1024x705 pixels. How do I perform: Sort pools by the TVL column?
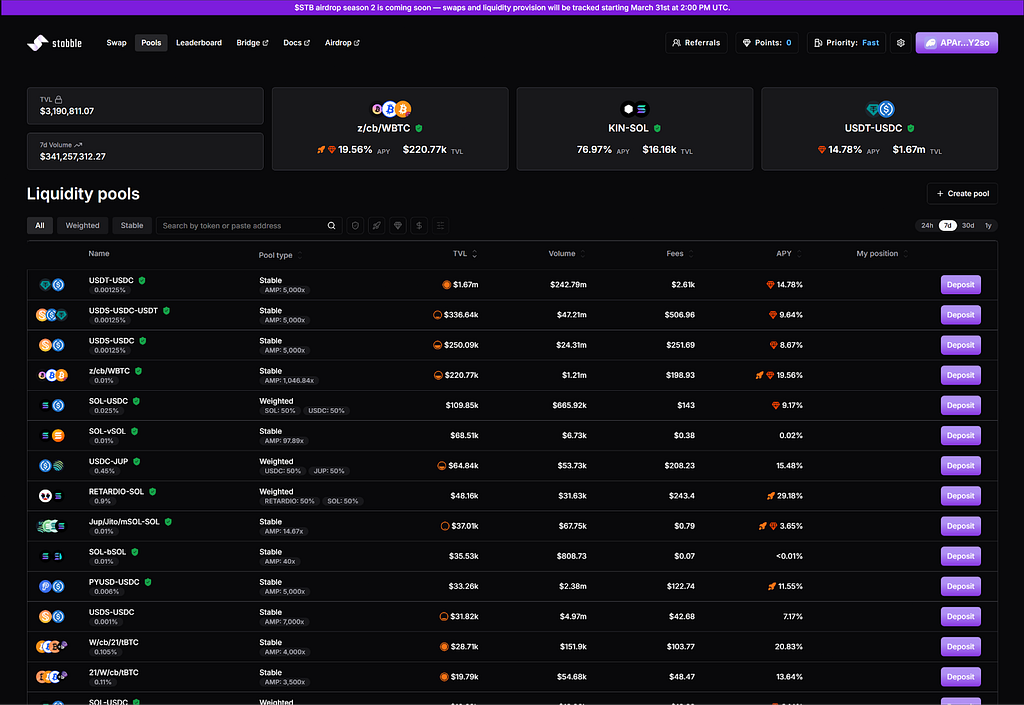[465, 254]
